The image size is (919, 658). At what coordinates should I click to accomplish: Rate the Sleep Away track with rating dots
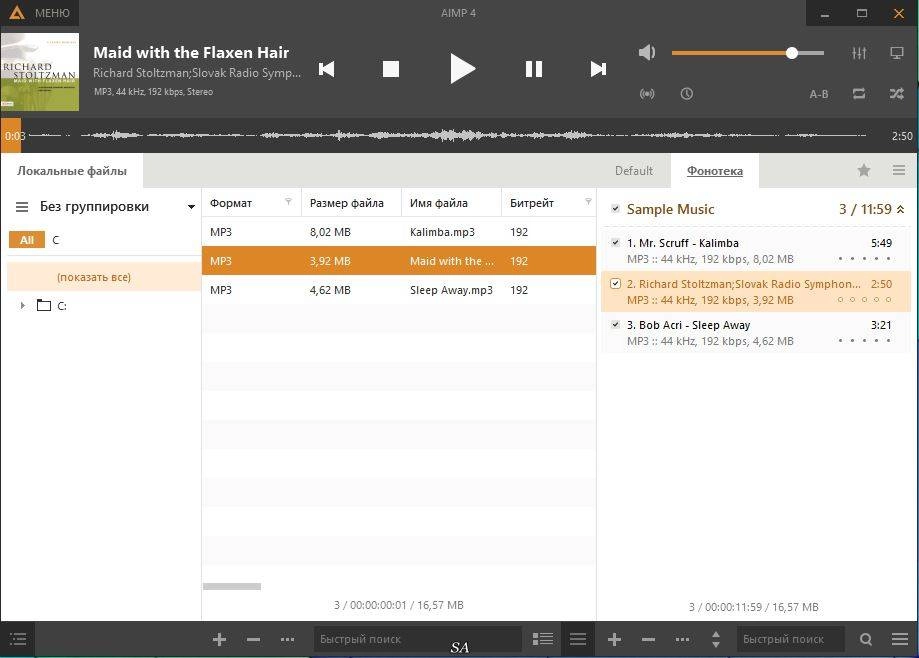click(x=864, y=340)
